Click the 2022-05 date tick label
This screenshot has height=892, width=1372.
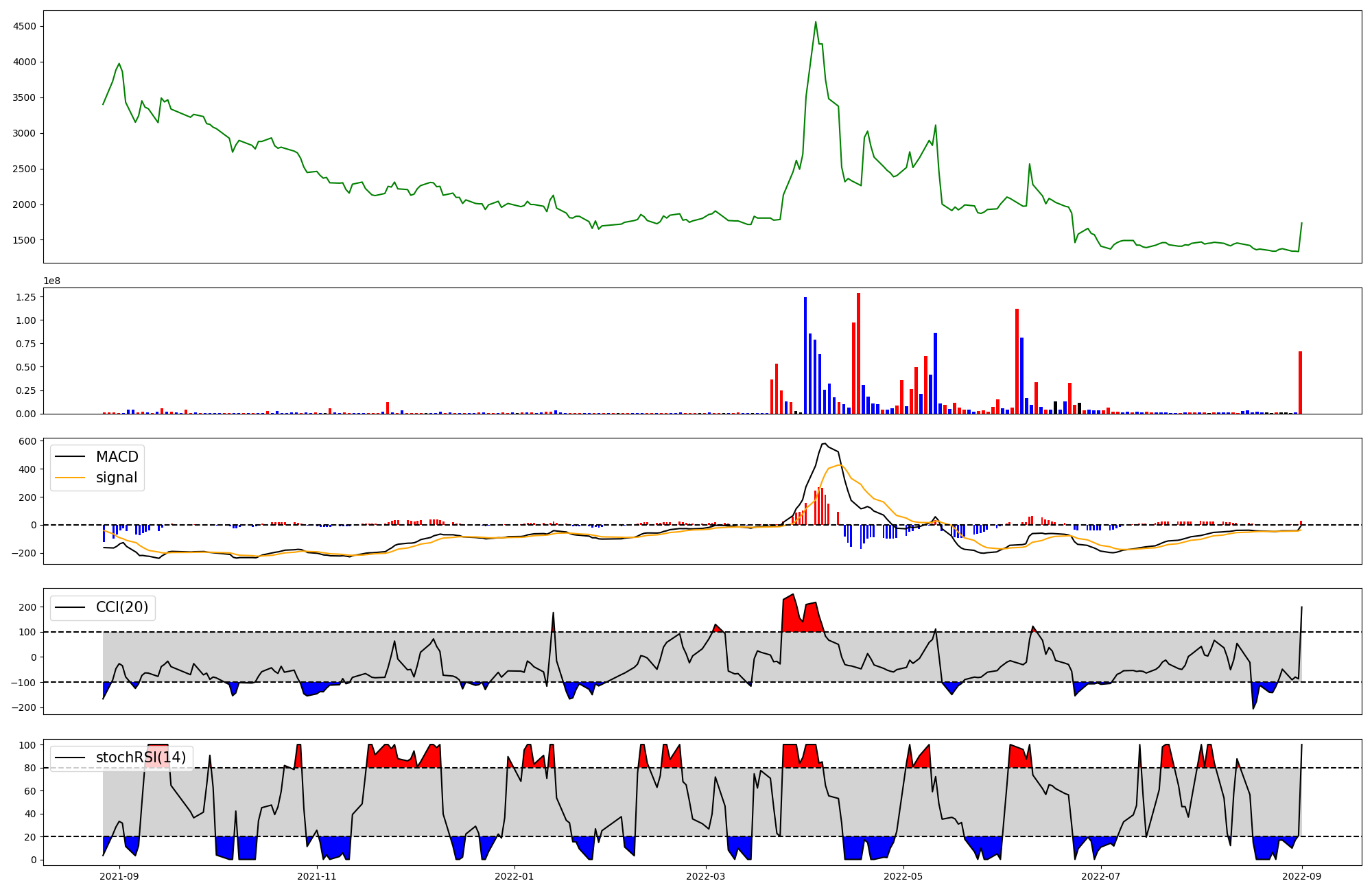point(903,876)
